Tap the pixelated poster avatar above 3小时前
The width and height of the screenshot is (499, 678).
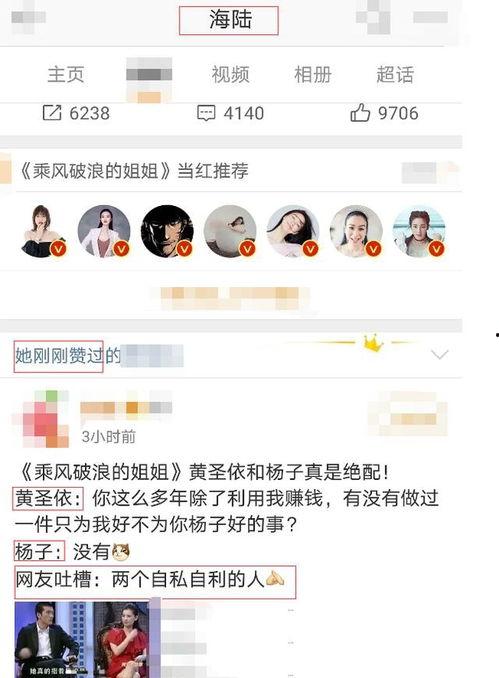pos(41,419)
